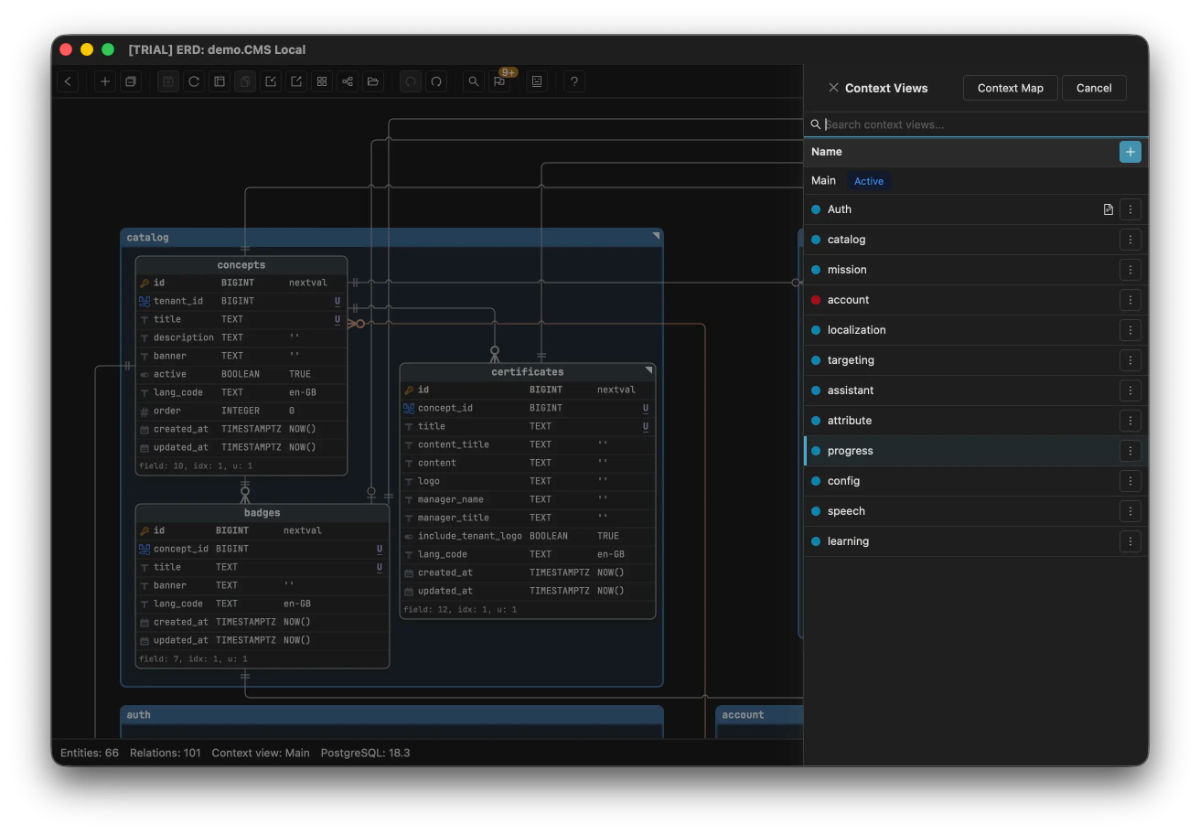
Task: Open the three-dot menu for account
Action: click(1130, 300)
